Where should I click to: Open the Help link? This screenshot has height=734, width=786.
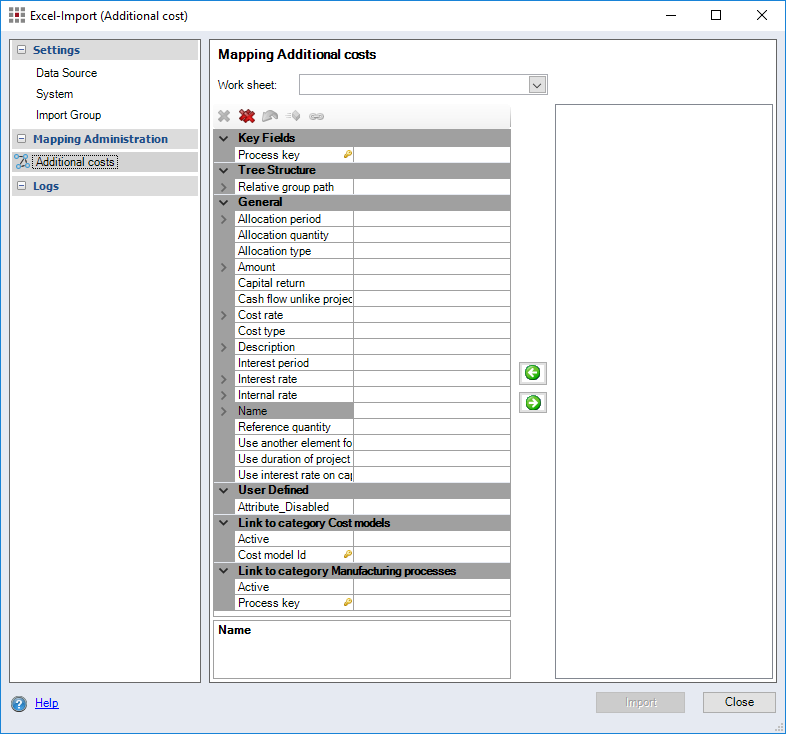[x=47, y=703]
